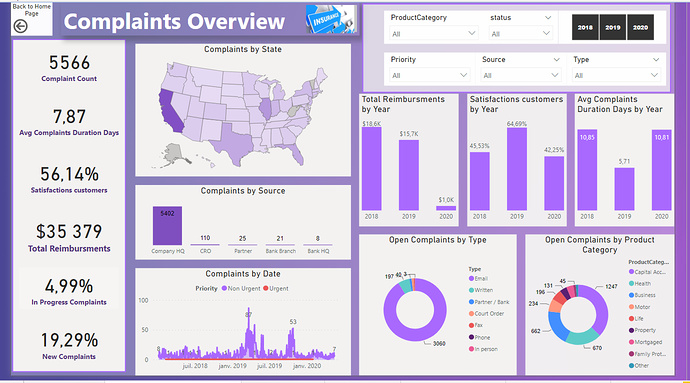Viewport: 690px width, 383px height.
Task: Select the 2019 year slicer button
Action: 613,27
